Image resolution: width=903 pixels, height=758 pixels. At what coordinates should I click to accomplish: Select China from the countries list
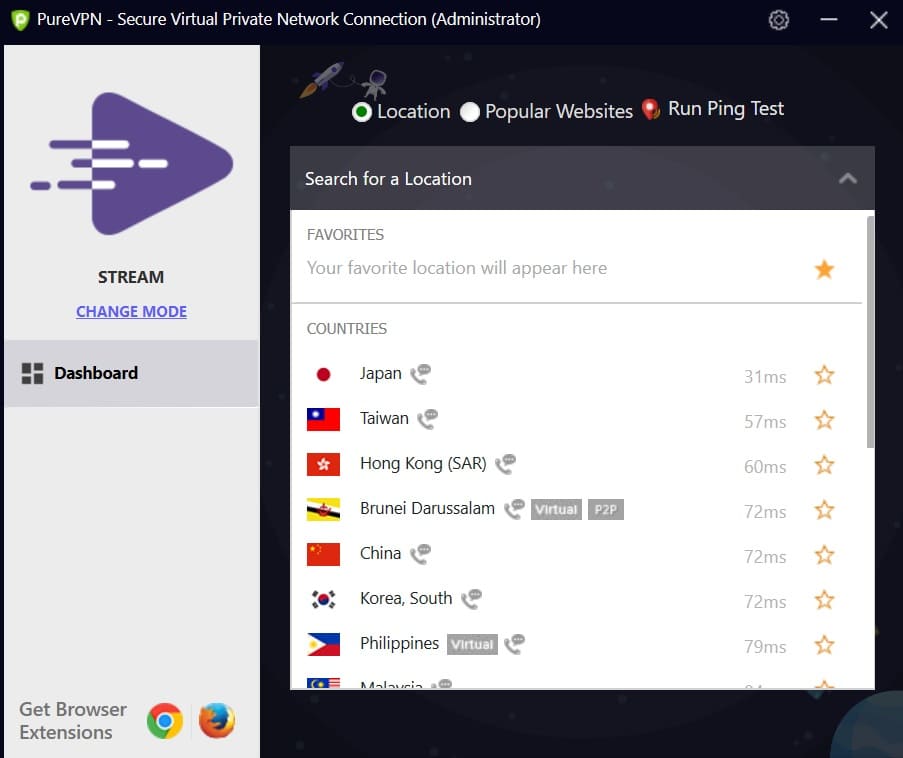coord(380,554)
